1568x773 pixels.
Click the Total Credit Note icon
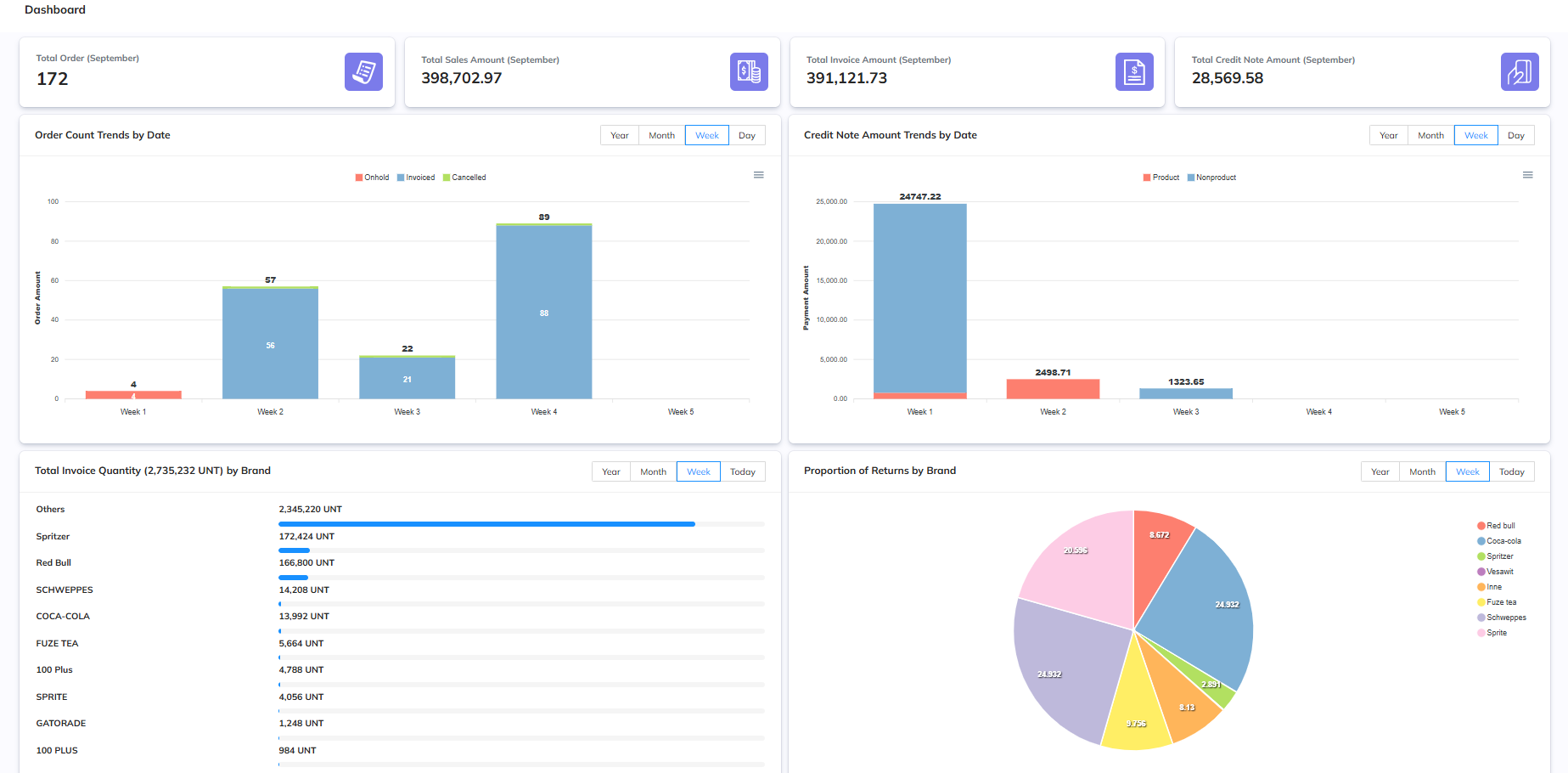[x=1520, y=71]
